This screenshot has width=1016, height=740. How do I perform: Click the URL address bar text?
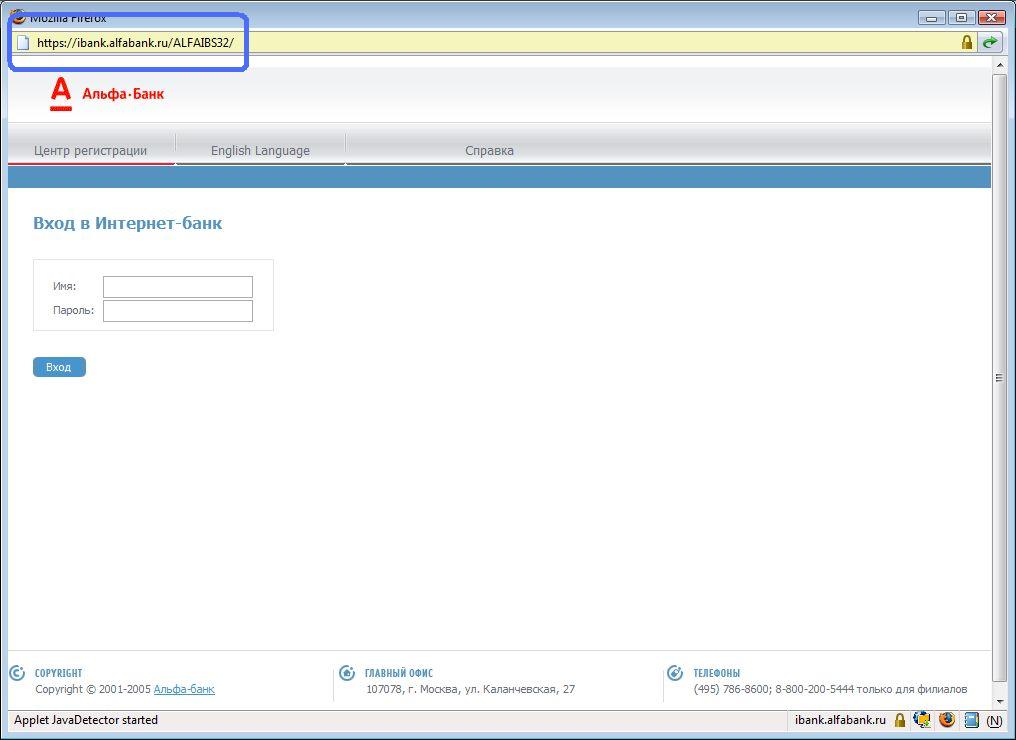[x=135, y=43]
